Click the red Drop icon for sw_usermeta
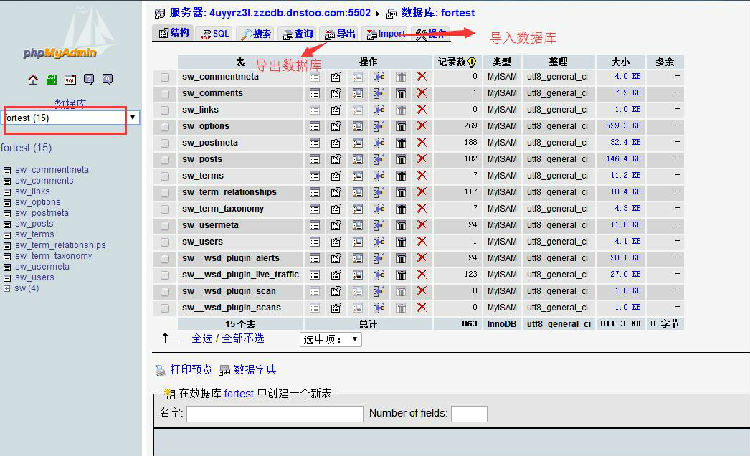This screenshot has width=750, height=456. click(421, 225)
